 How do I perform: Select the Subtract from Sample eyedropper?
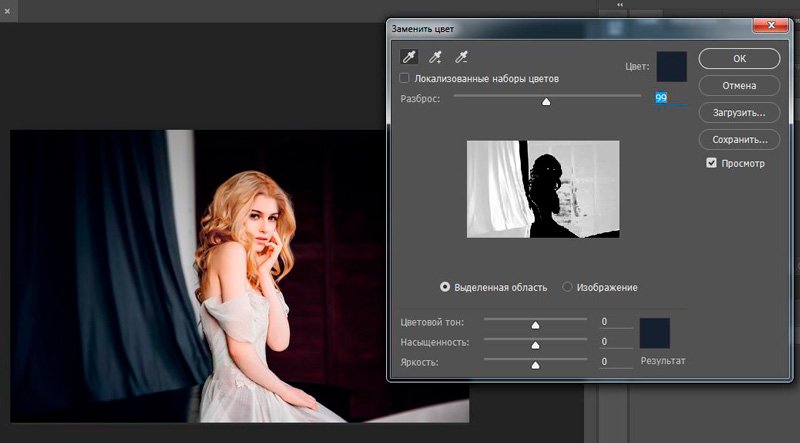(462, 57)
